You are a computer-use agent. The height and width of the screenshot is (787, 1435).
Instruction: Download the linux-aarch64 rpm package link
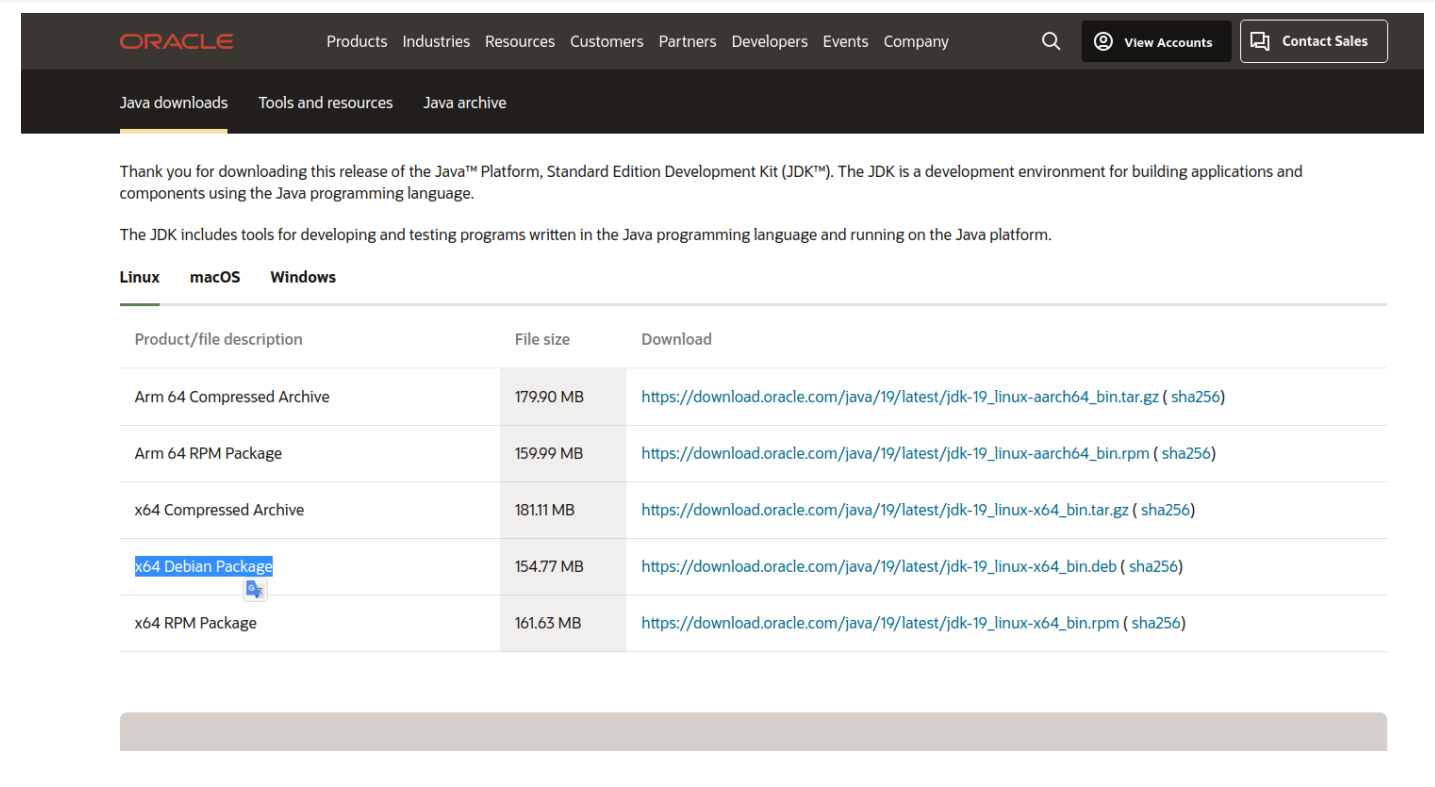coord(895,454)
